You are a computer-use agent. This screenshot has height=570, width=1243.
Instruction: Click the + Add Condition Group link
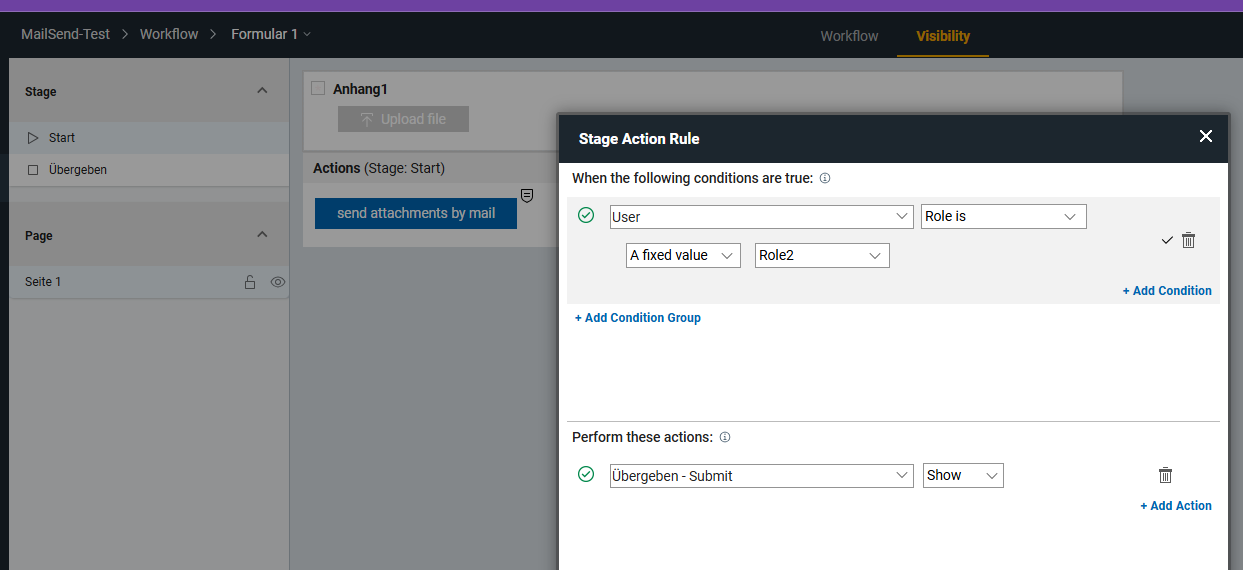pyautogui.click(x=638, y=318)
